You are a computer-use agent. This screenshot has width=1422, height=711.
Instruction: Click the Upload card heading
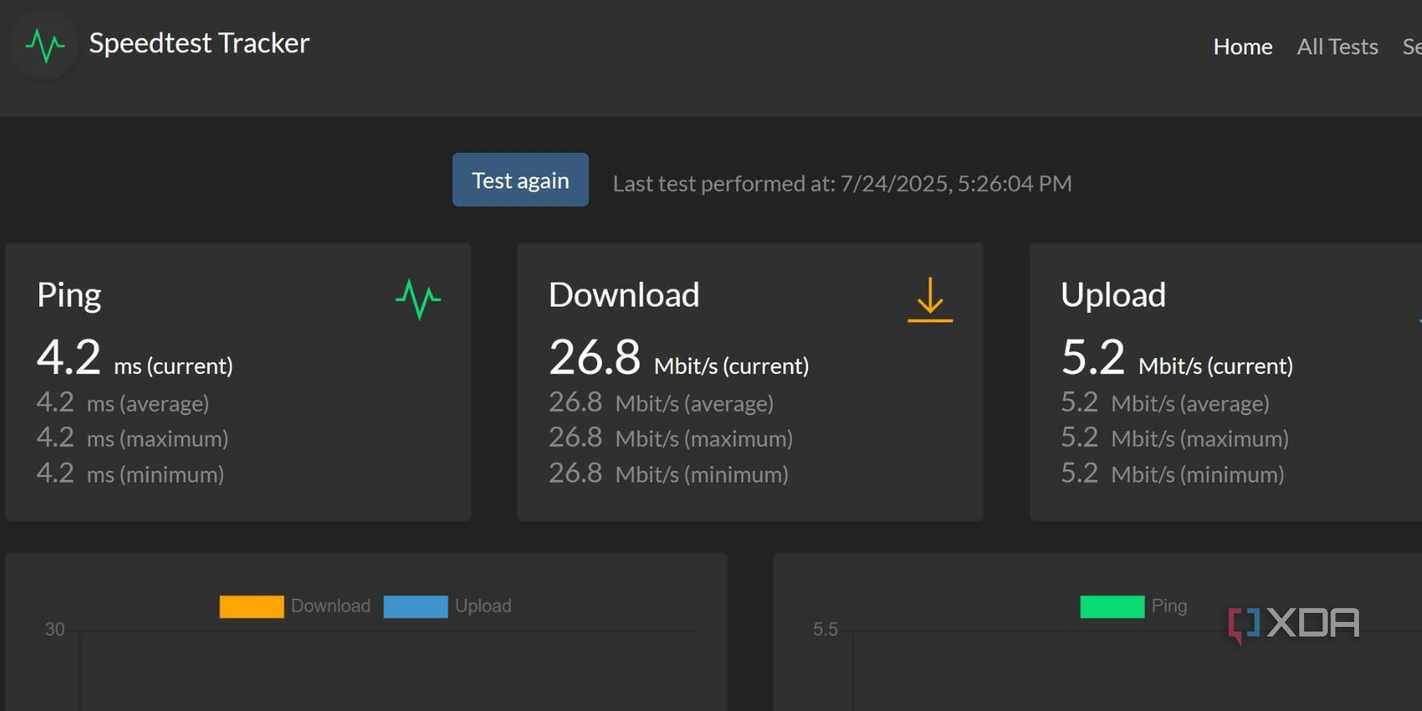1113,294
